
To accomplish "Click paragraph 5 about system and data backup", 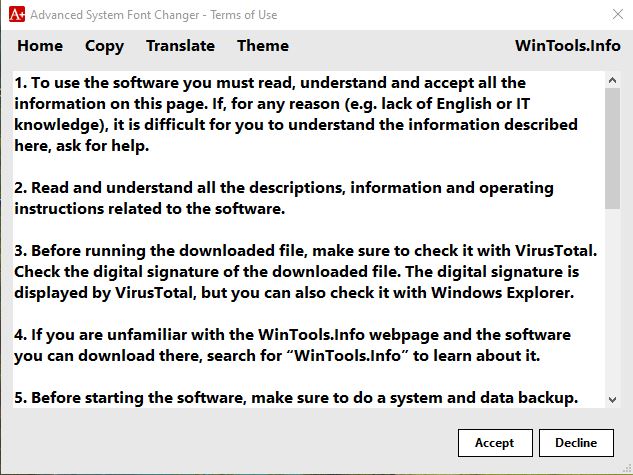I will point(295,397).
